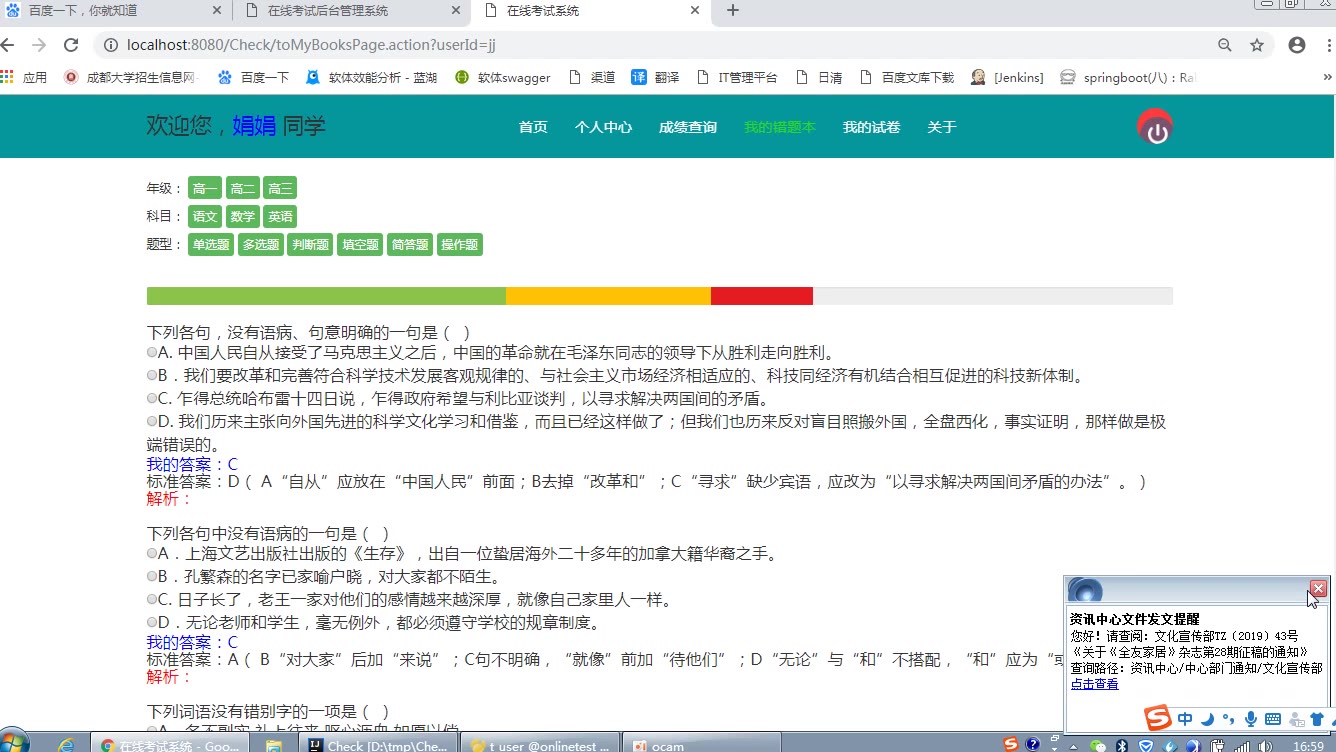Click the 点击查看 link in notification popup
This screenshot has width=1336, height=752.
coord(1094,684)
